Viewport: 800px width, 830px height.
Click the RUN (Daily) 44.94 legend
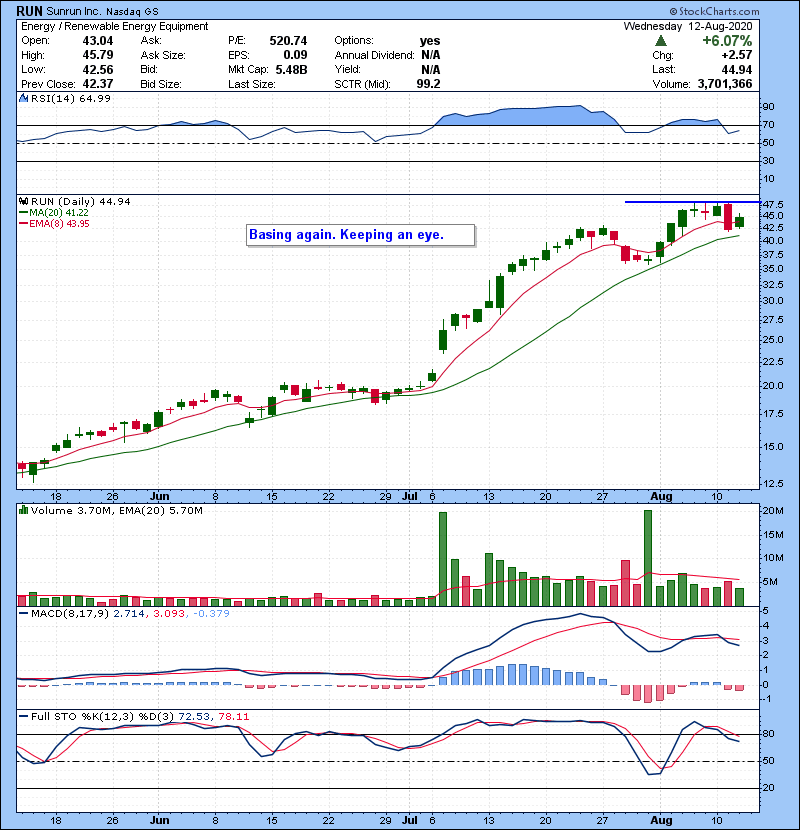pyautogui.click(x=80, y=202)
